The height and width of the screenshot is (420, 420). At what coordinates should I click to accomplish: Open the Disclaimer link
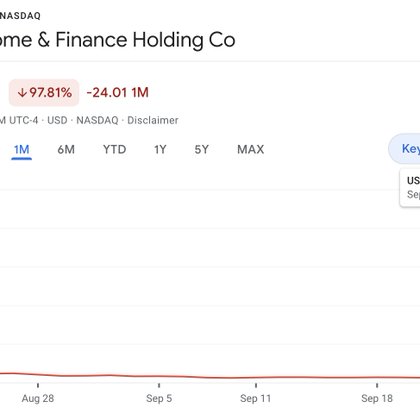click(153, 120)
